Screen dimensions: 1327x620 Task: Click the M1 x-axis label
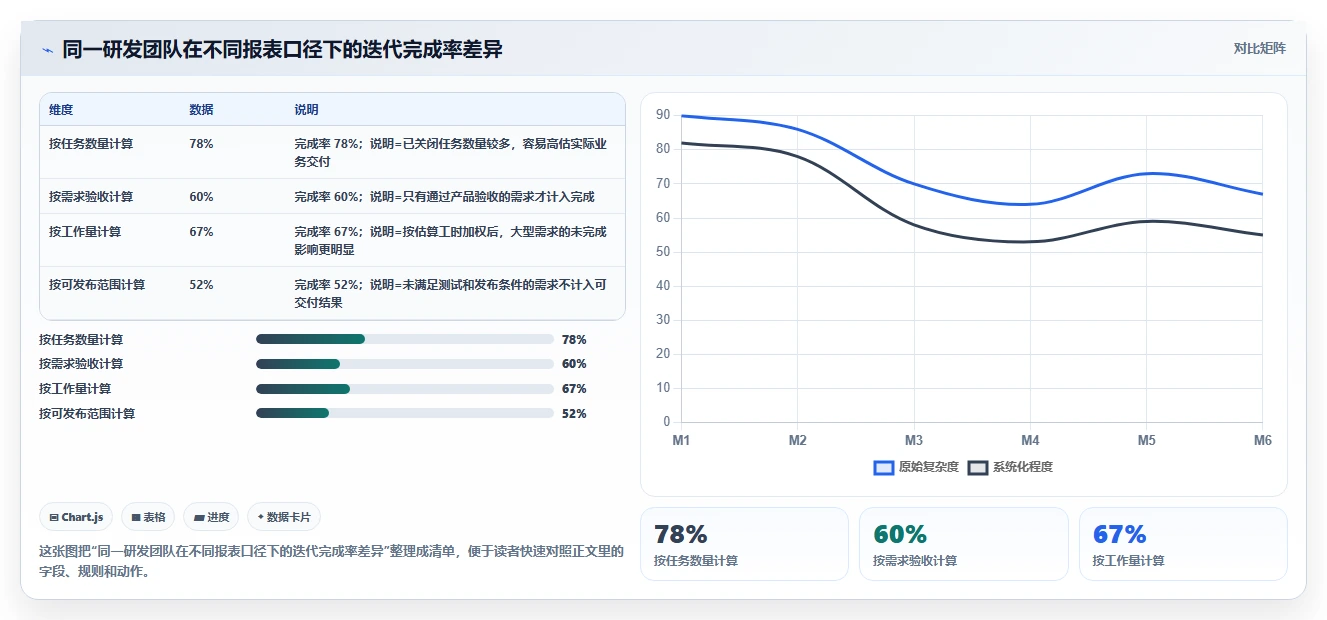681,440
